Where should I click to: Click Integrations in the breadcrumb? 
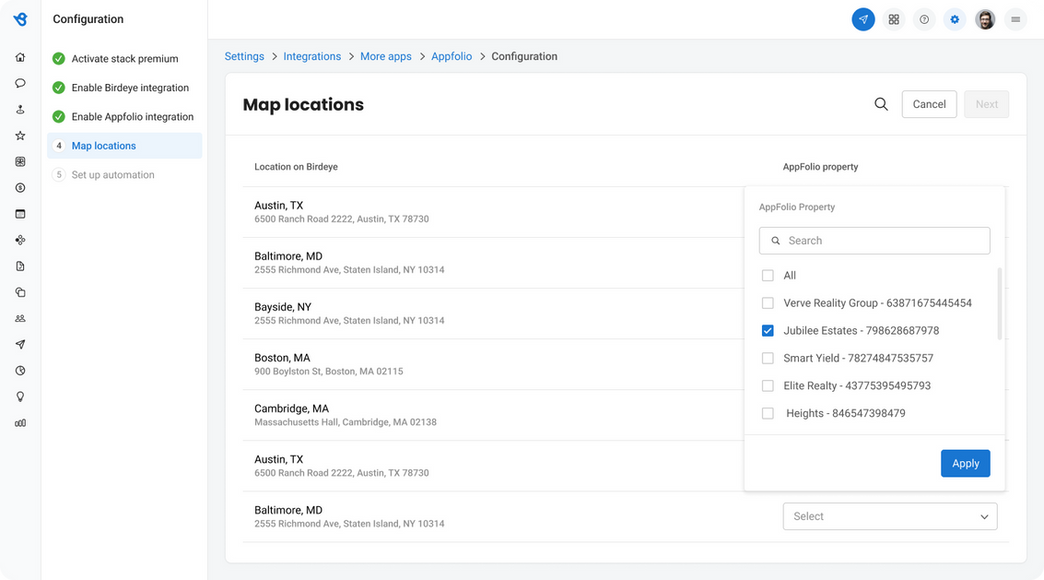(x=312, y=57)
